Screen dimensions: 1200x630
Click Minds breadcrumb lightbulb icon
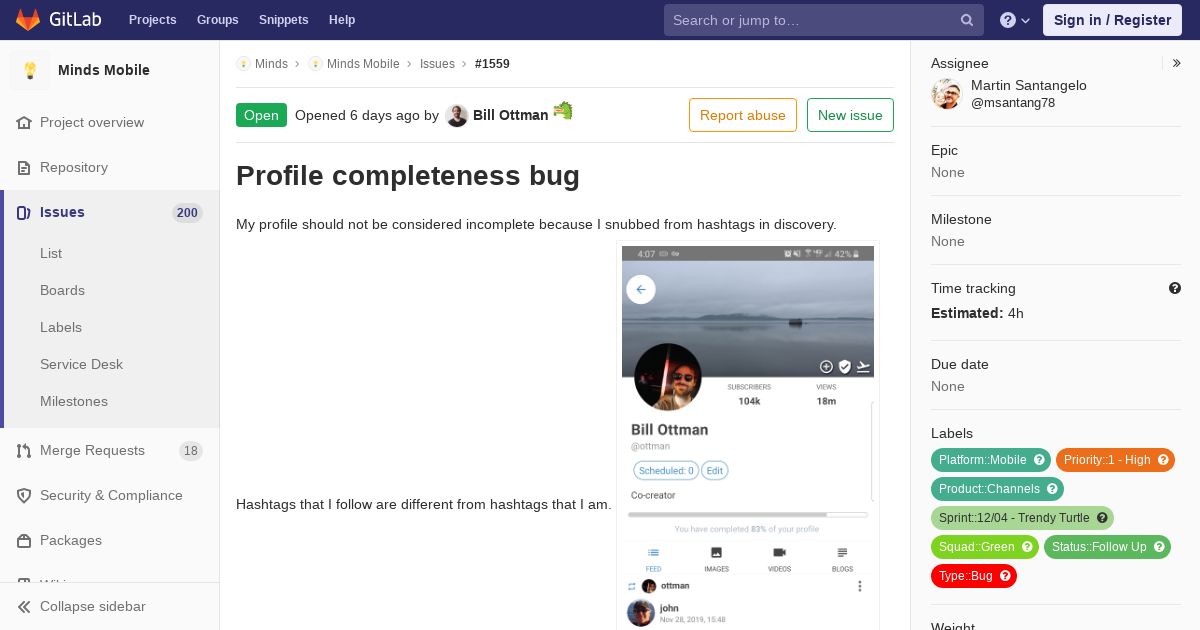243,64
